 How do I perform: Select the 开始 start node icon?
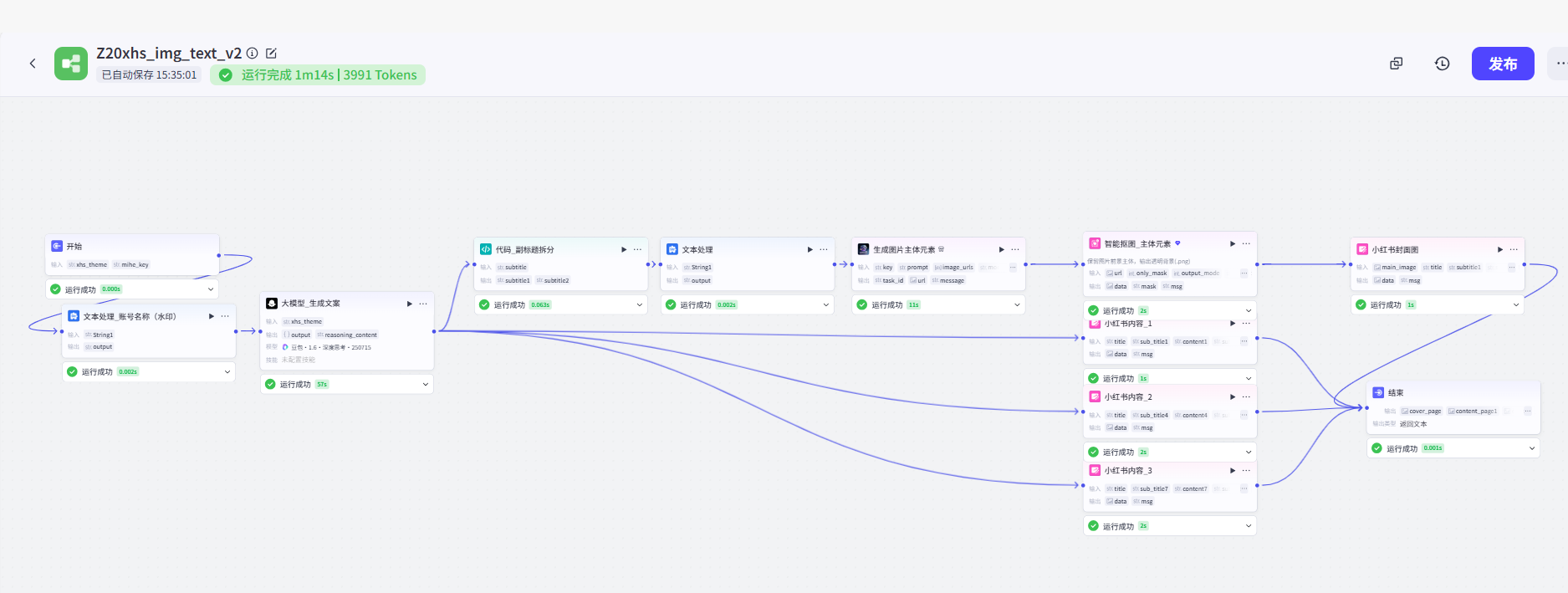[57, 246]
